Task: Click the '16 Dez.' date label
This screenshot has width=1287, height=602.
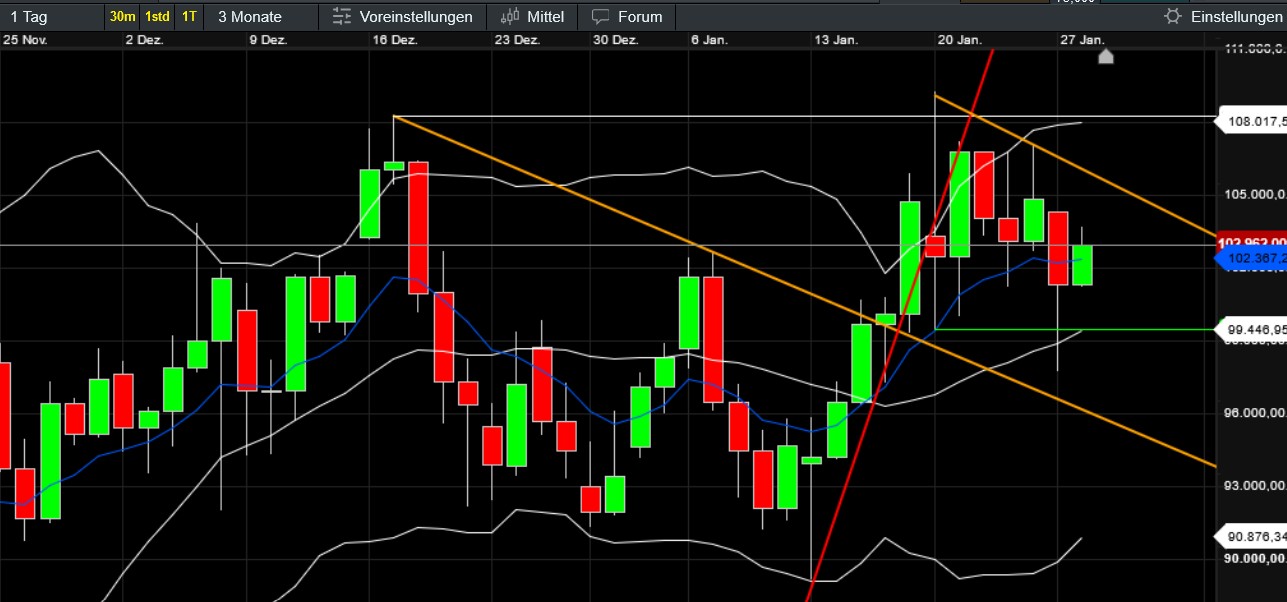Action: click(394, 40)
